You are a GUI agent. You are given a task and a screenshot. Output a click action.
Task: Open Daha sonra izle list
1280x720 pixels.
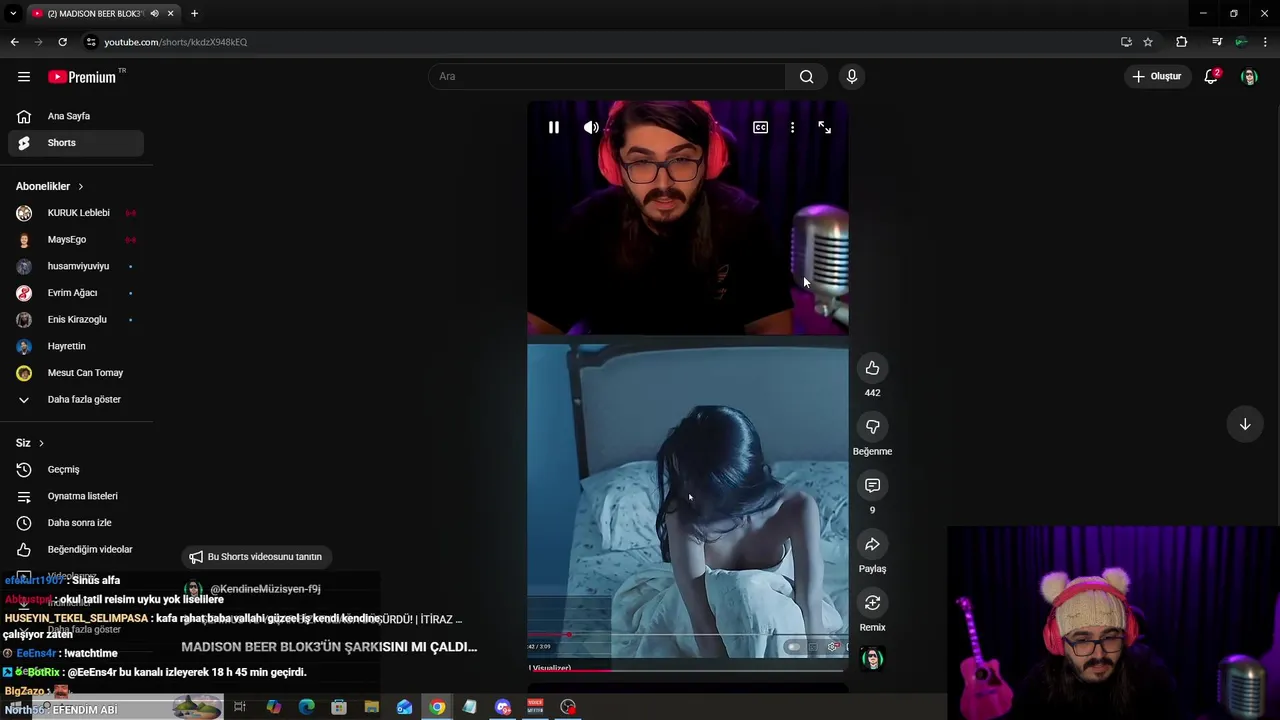[x=76, y=523]
